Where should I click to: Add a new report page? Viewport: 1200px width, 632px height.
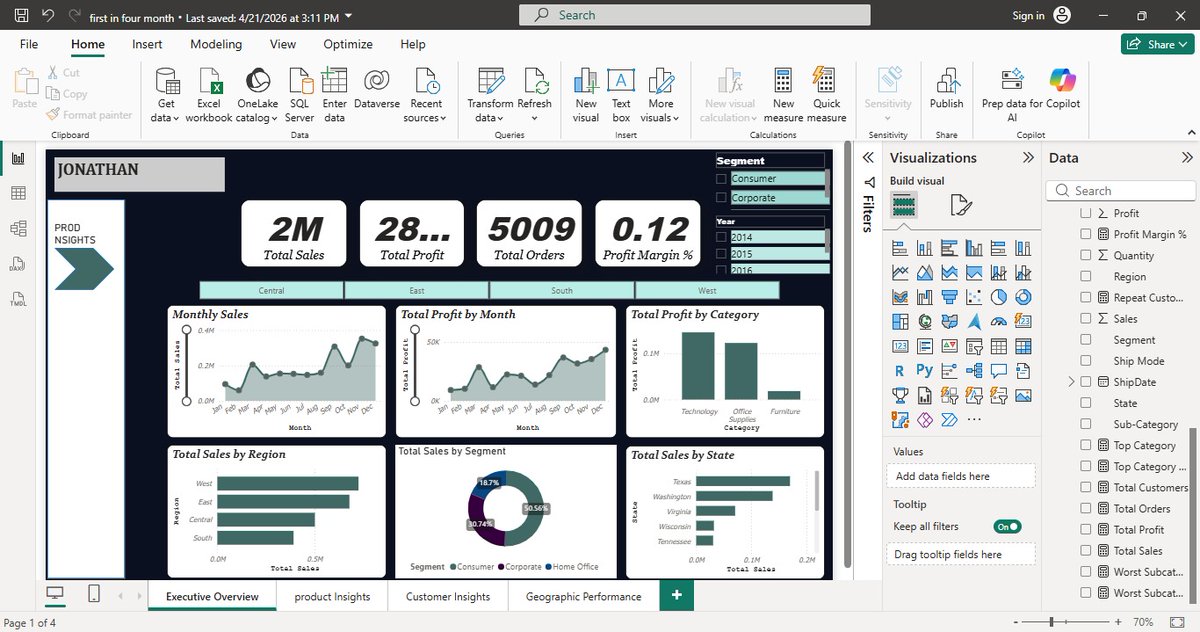pyautogui.click(x=677, y=595)
